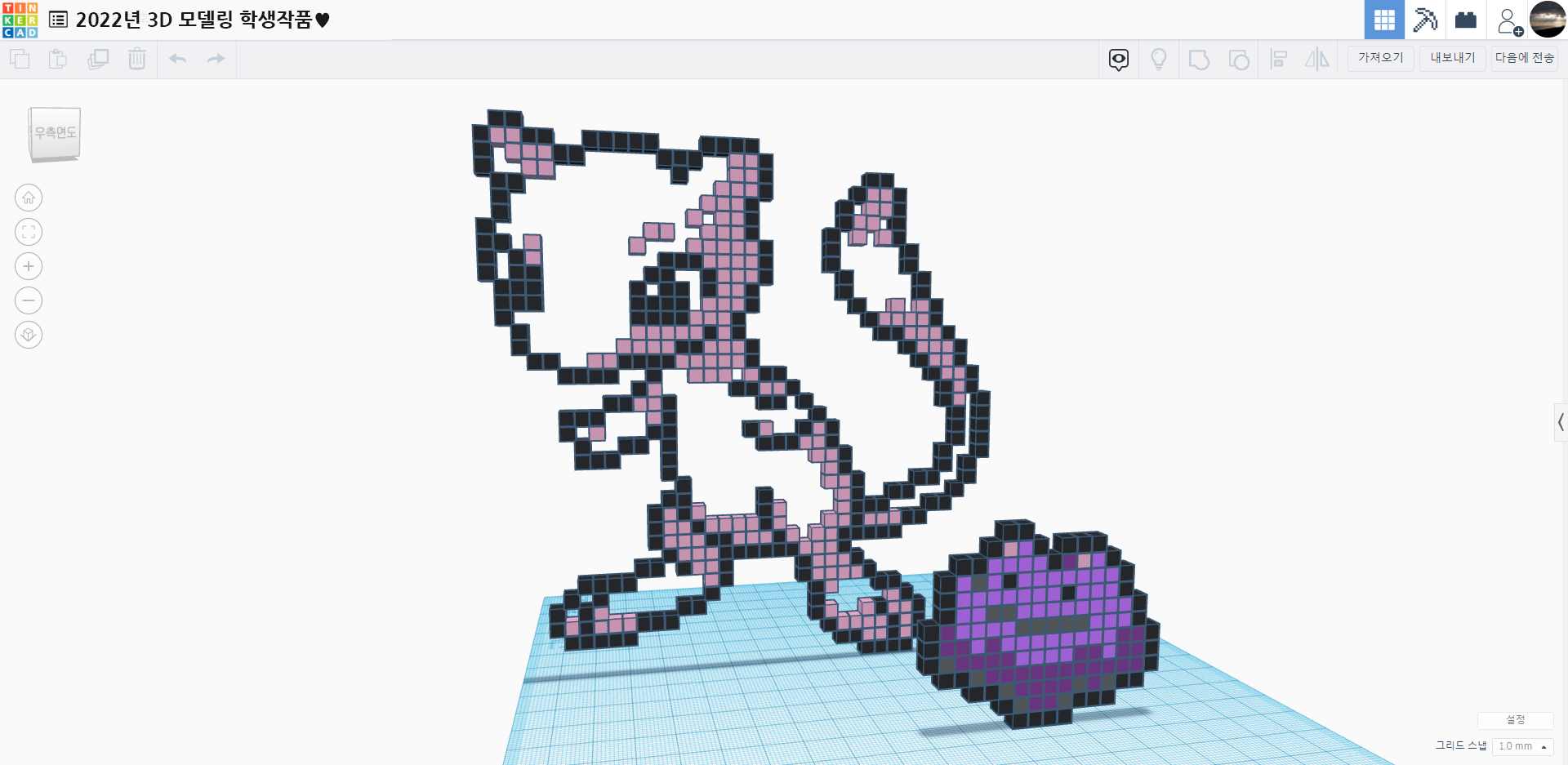Image resolution: width=1568 pixels, height=765 pixels.
Task: Open the Tinkercad logo home link
Action: tap(20, 20)
